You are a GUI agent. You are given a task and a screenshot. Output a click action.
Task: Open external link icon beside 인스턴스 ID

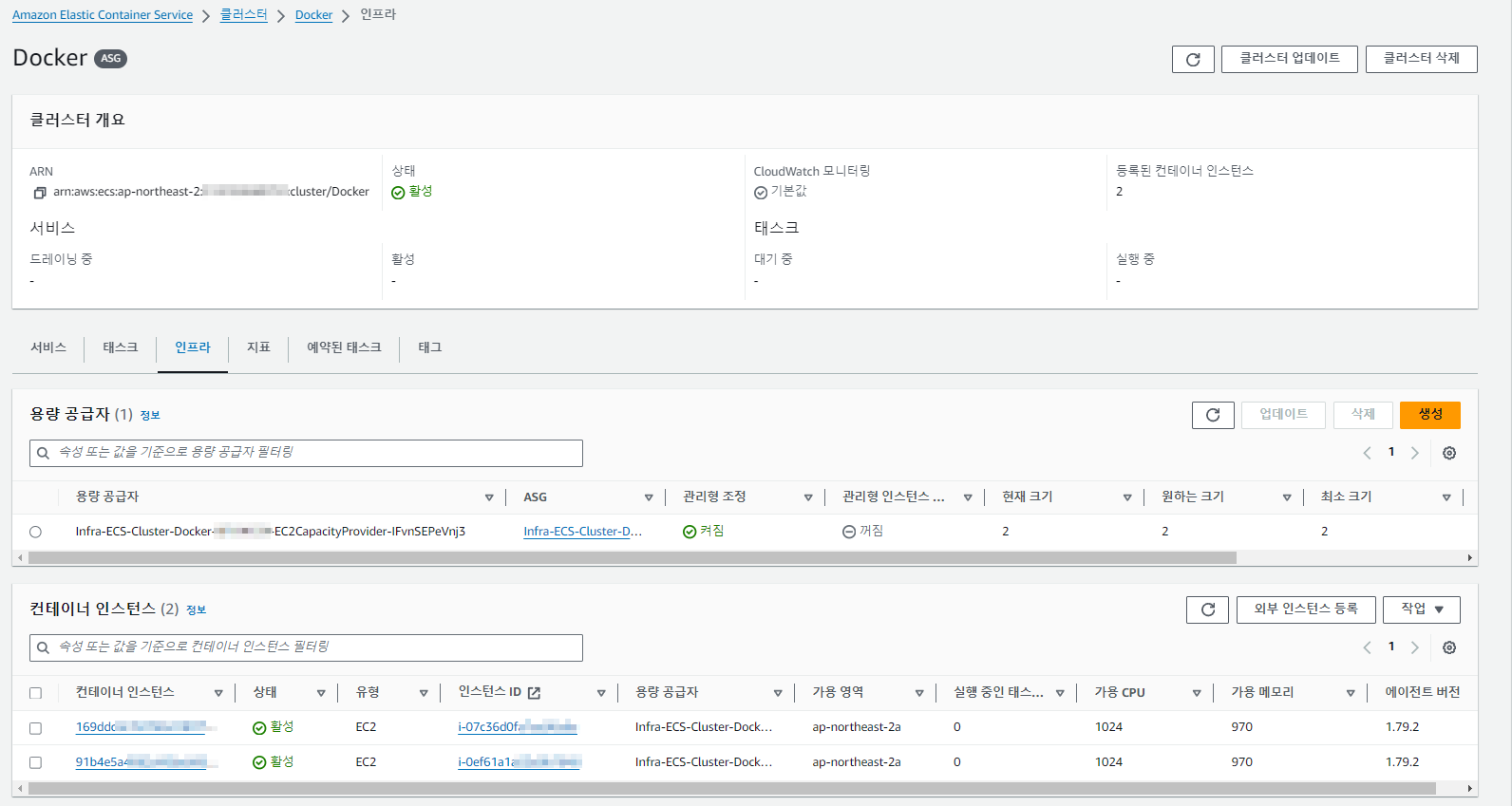pyautogui.click(x=534, y=693)
